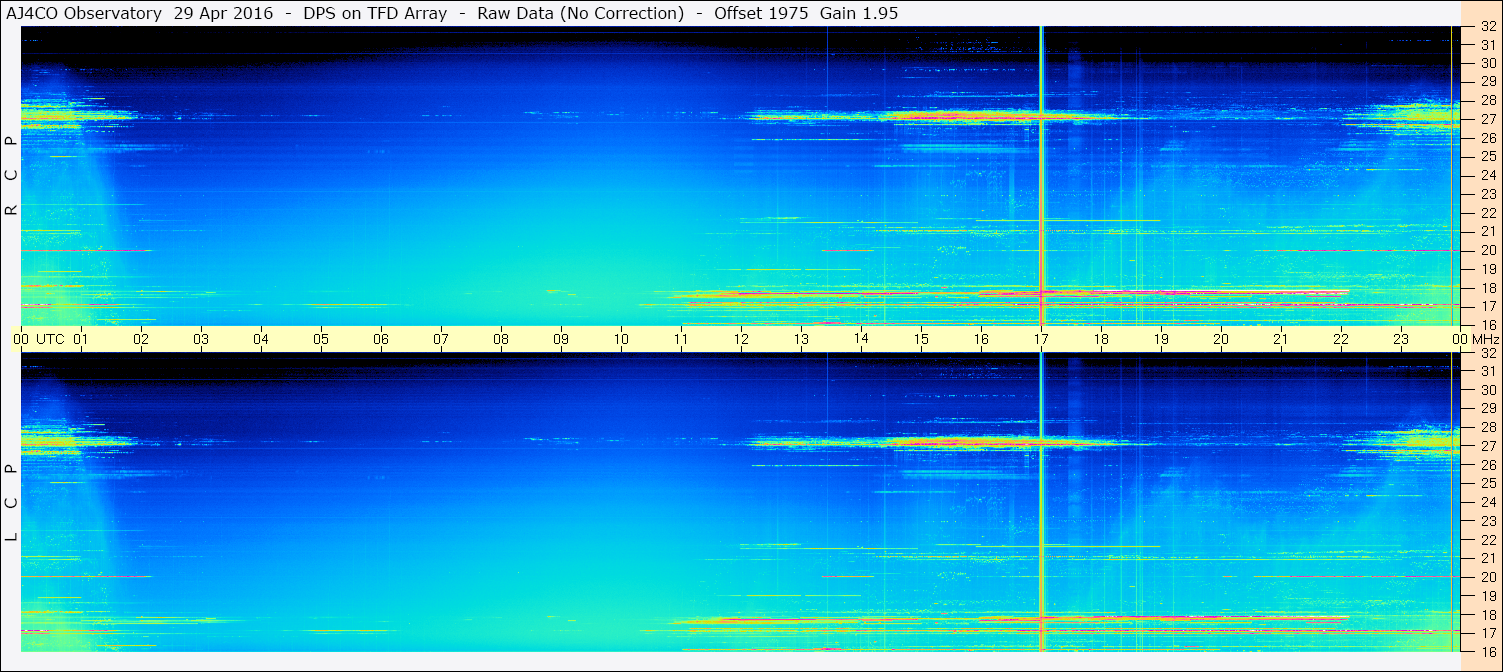The height and width of the screenshot is (672, 1503).
Task: Select the 17 hour mark on time axis
Action: point(1041,339)
